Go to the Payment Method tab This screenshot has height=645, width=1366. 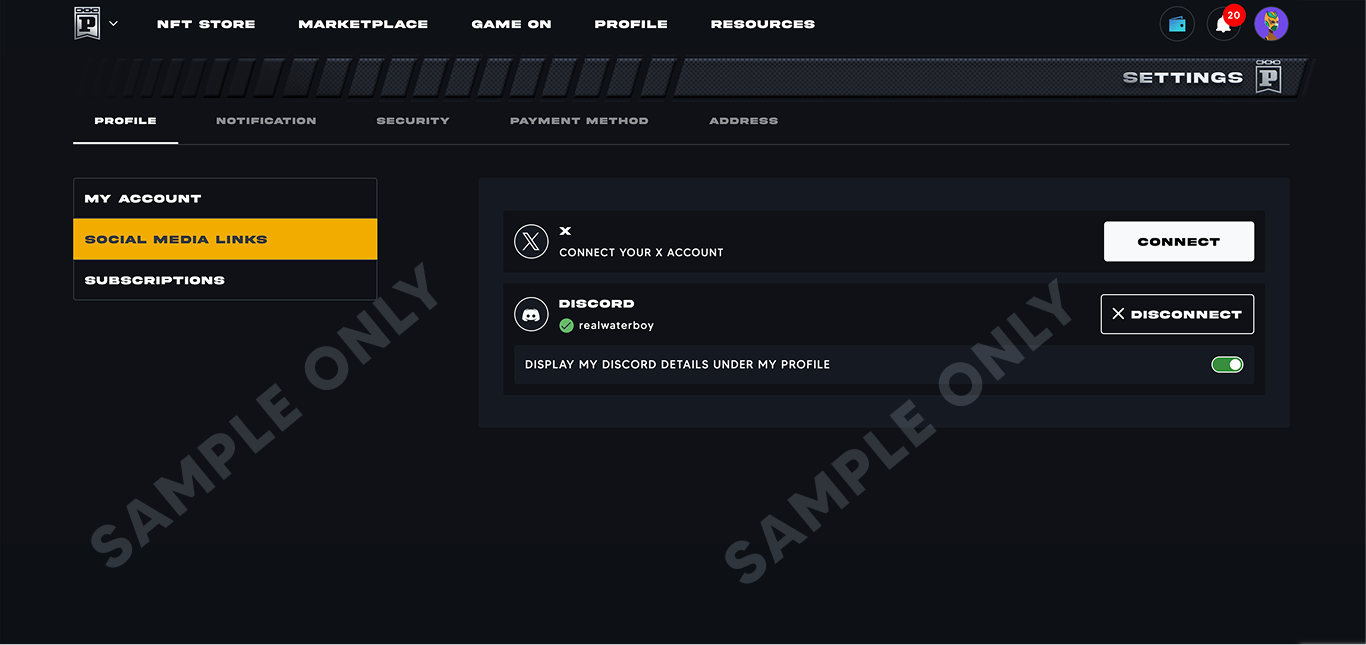coord(579,121)
